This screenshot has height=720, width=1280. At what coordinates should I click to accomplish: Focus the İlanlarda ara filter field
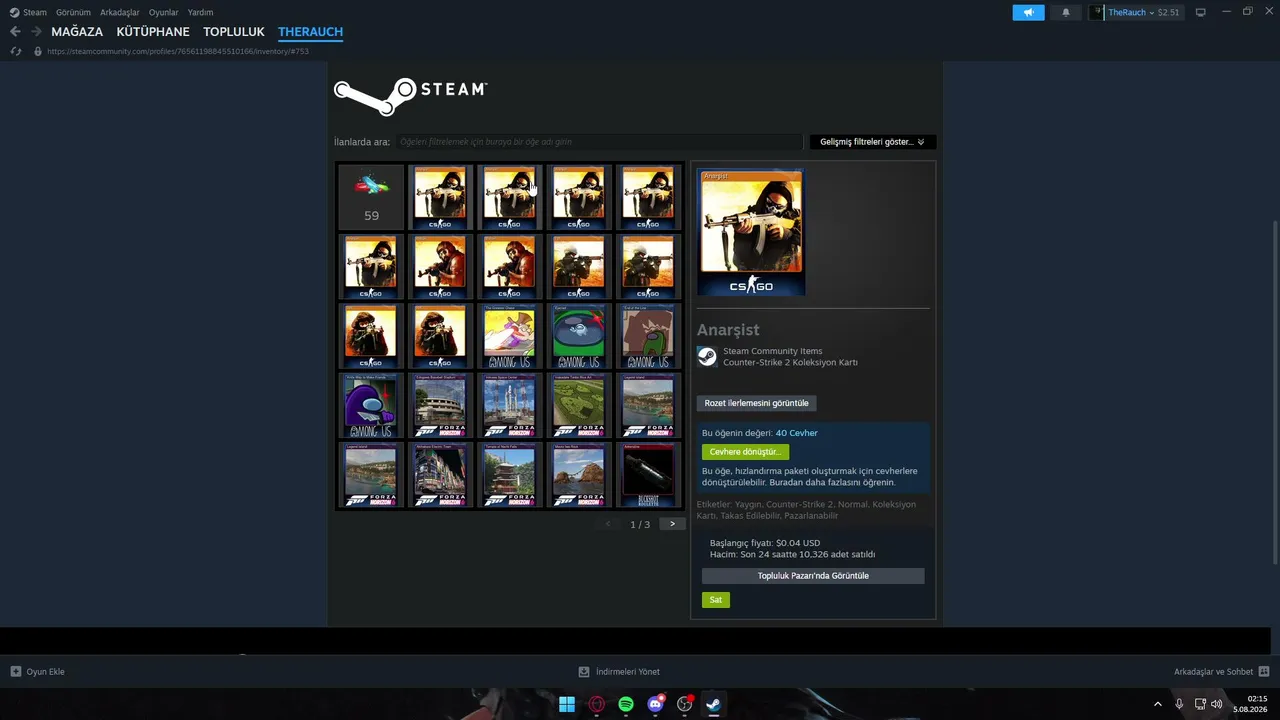[599, 142]
